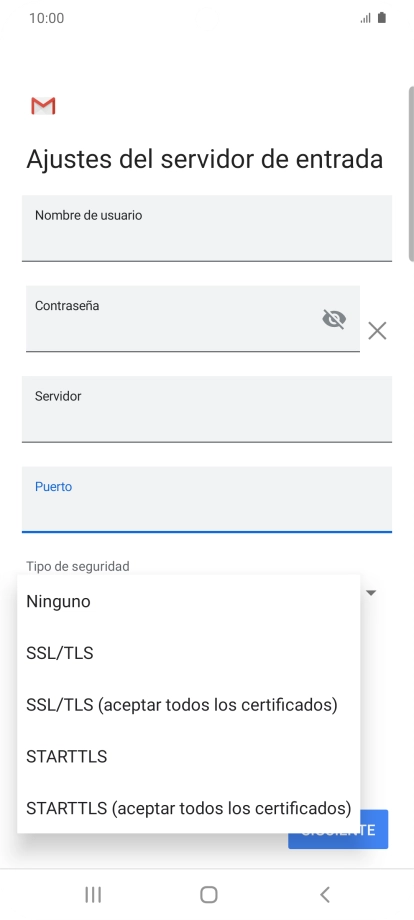This screenshot has height=920, width=414.
Task: Tap the Android back arrow icon
Action: (x=325, y=894)
